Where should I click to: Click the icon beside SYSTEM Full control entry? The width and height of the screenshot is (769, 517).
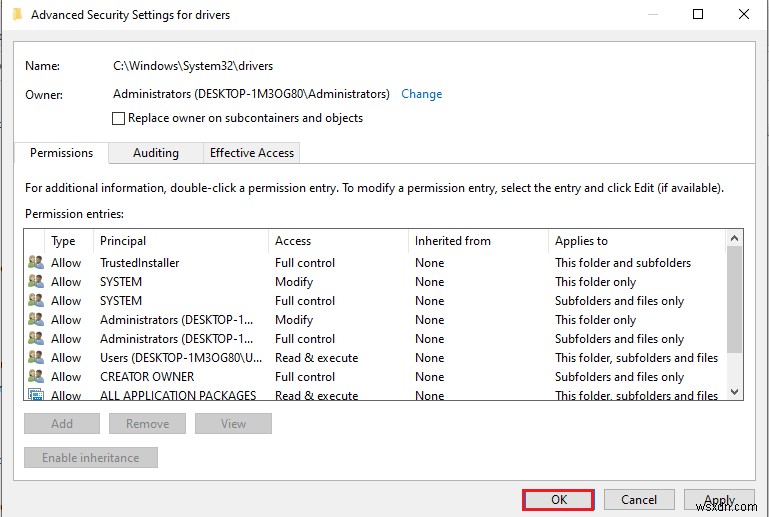point(36,300)
